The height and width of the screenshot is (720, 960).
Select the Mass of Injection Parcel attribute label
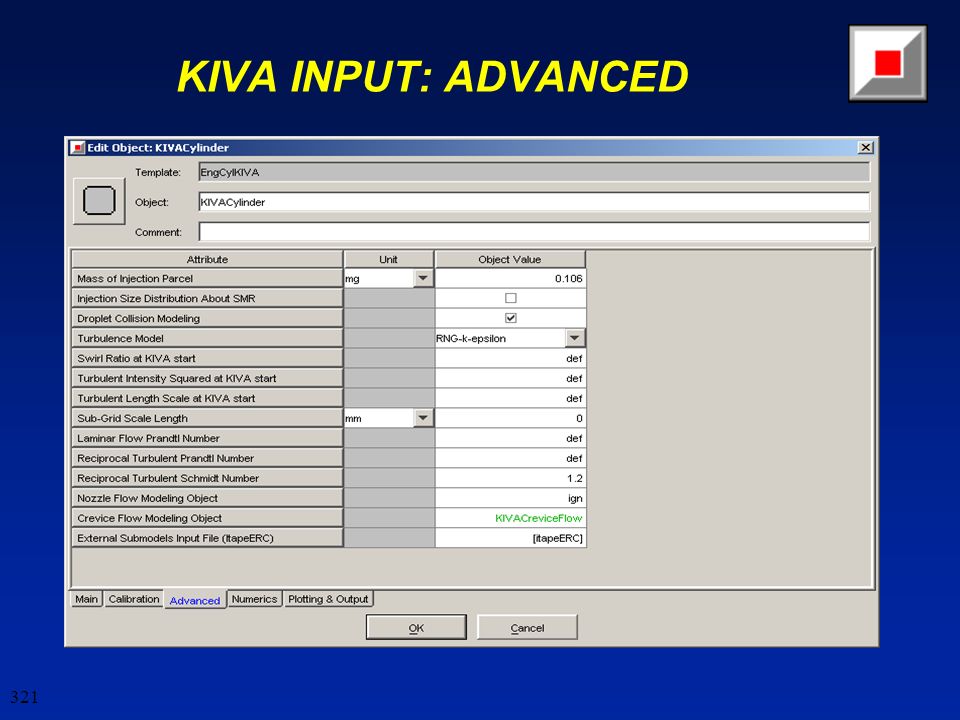207,279
